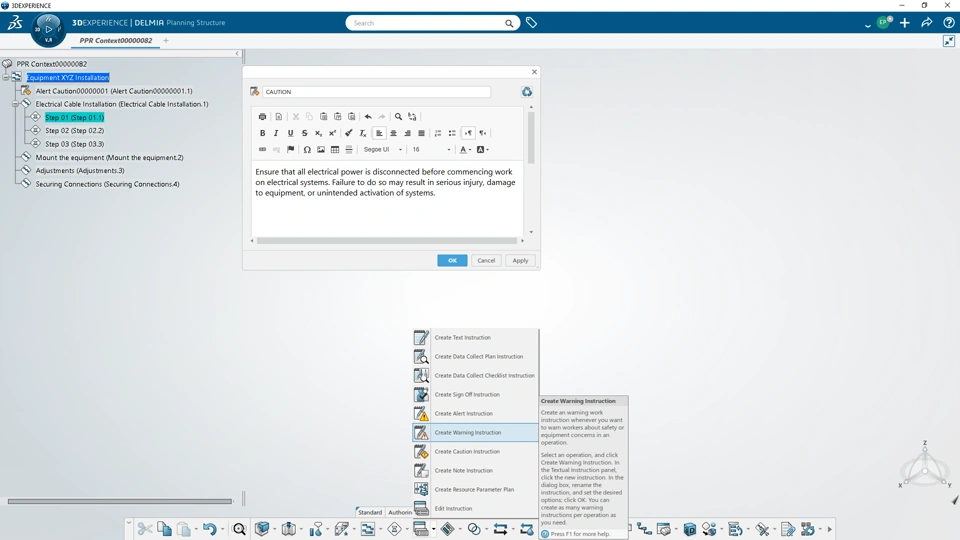Open the background color dropdown
Screen dimensions: 960x540
point(482,149)
